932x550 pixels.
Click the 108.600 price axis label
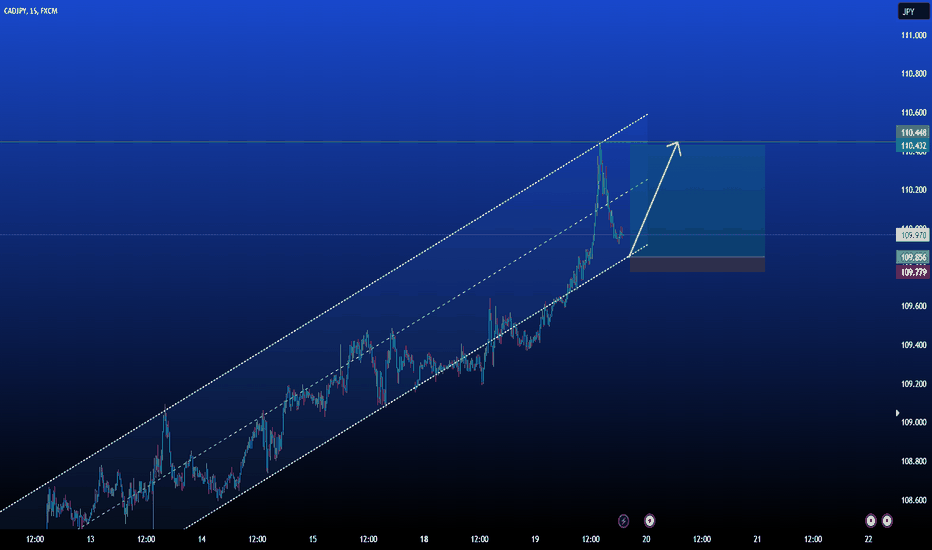[x=914, y=500]
